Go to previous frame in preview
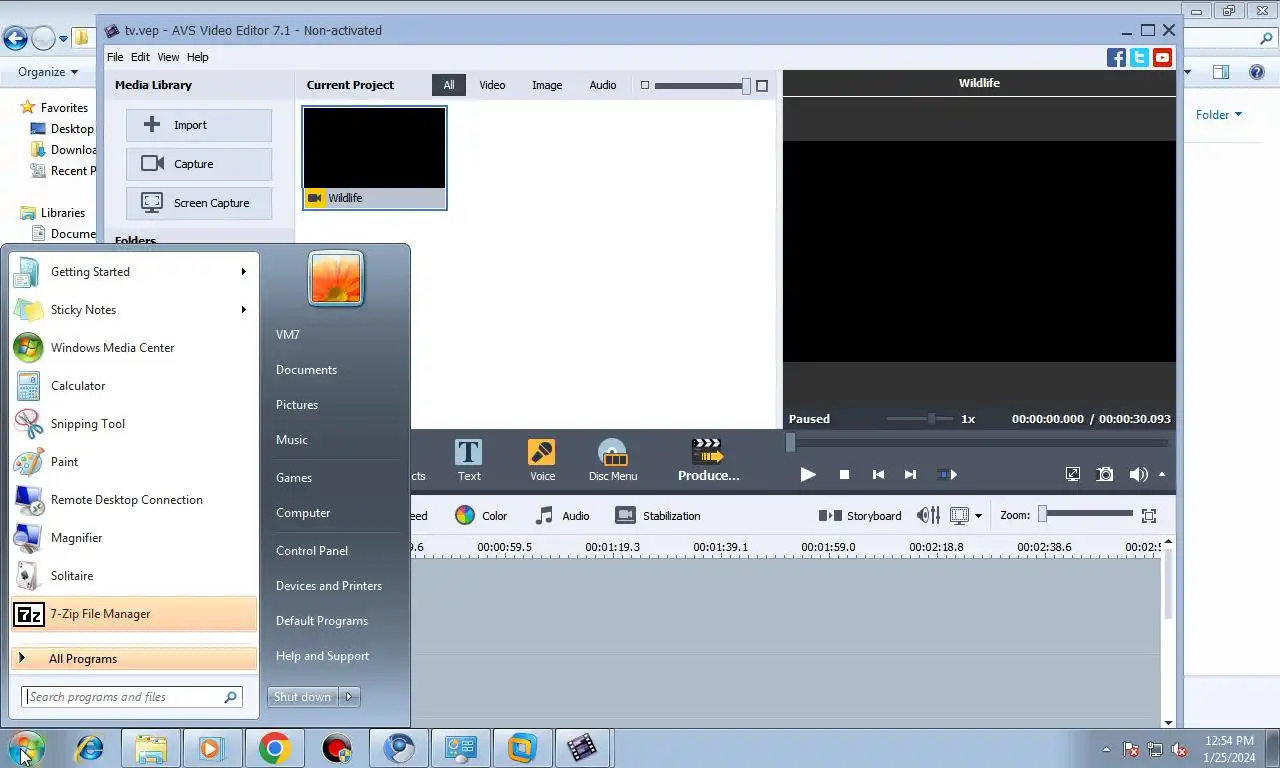 pos(878,475)
